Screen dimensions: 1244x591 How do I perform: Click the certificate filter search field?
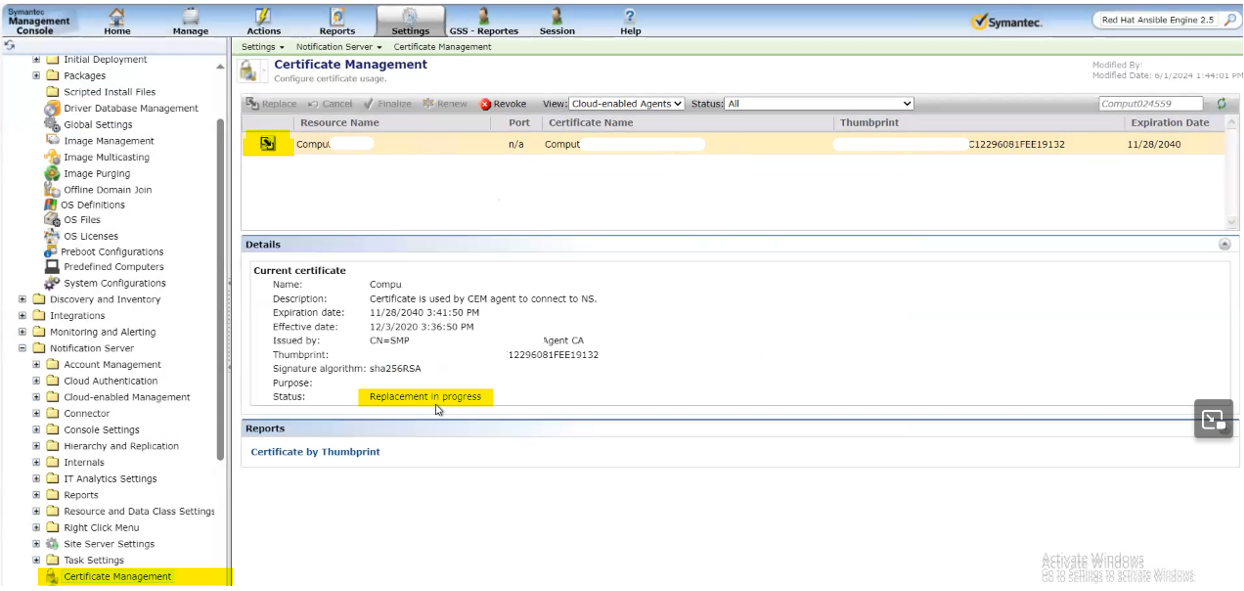[1149, 104]
